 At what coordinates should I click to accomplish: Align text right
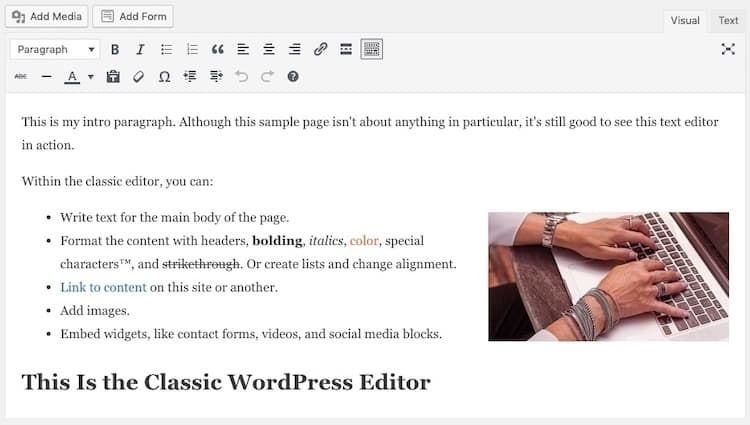tap(295, 49)
